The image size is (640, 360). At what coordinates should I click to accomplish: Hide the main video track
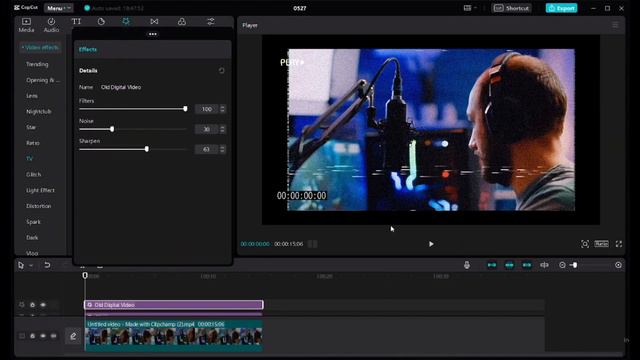point(43,336)
